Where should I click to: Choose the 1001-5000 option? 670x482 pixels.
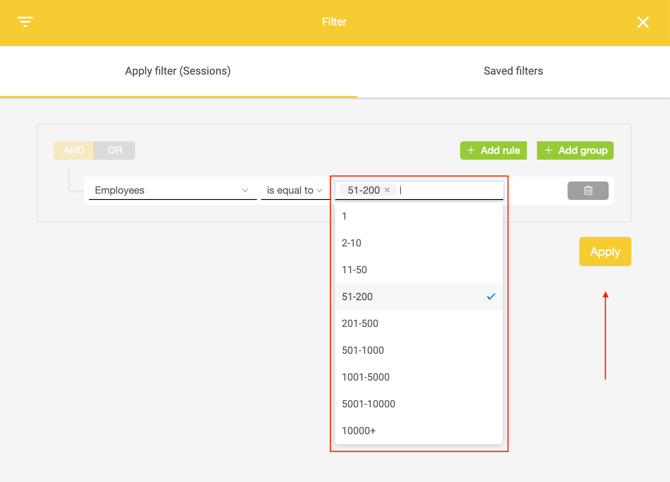[x=366, y=377]
